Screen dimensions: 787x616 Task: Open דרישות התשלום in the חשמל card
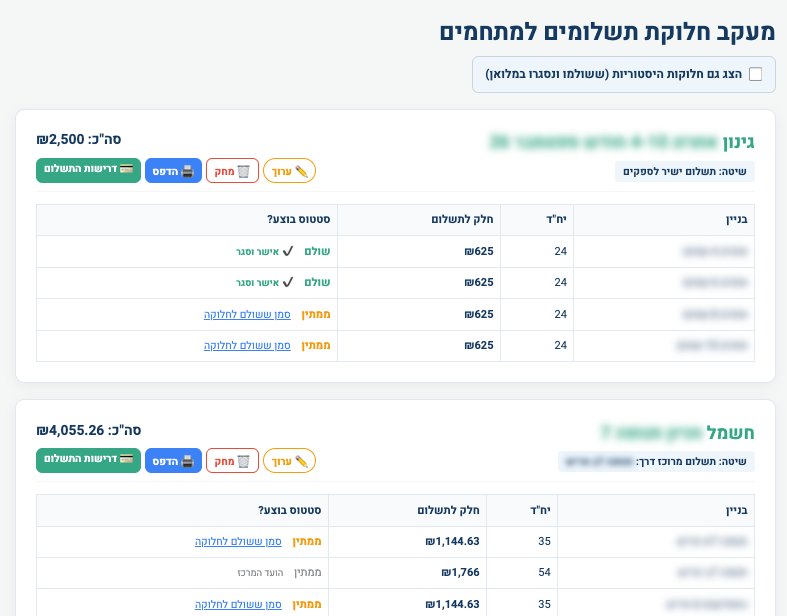pyautogui.click(x=88, y=460)
